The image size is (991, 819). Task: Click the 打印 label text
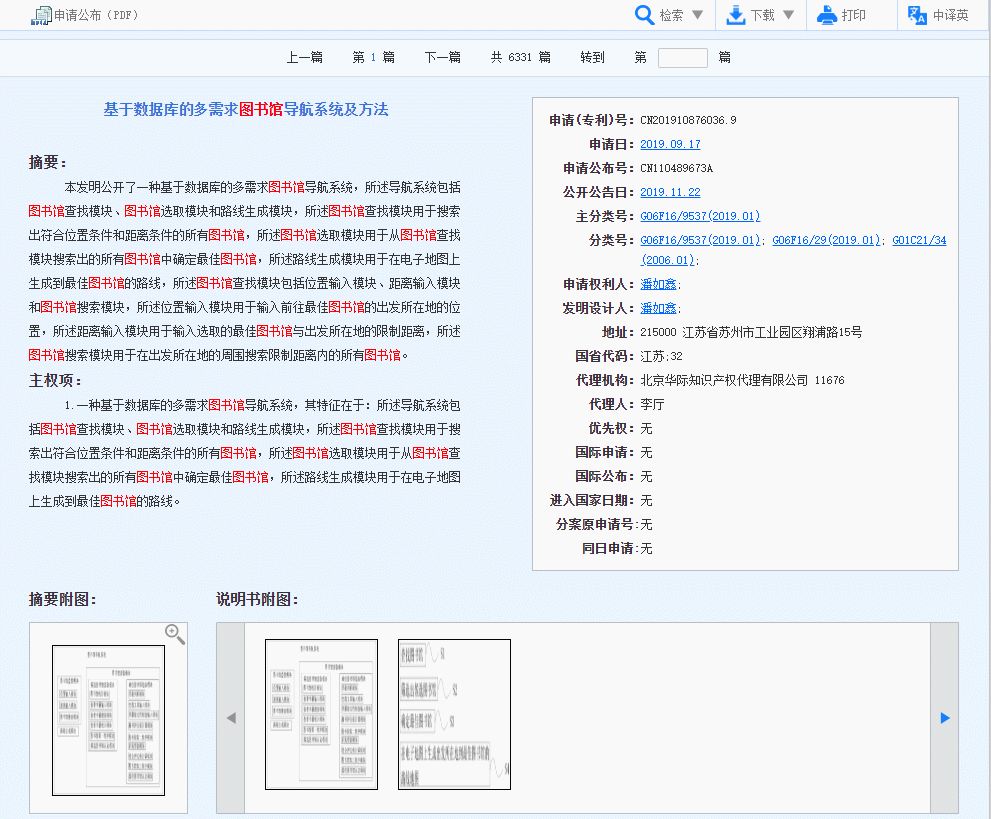853,15
